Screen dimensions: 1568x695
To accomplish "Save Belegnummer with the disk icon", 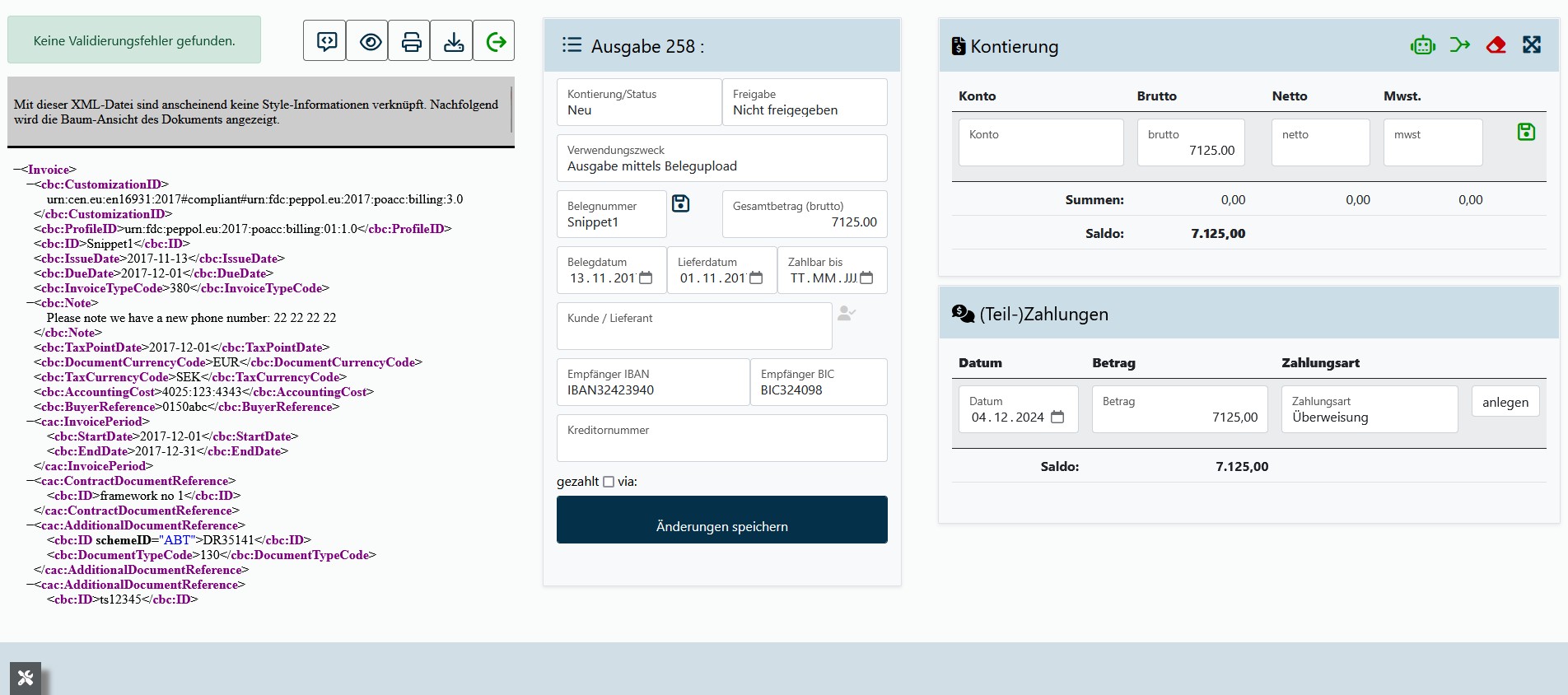I will (680, 203).
